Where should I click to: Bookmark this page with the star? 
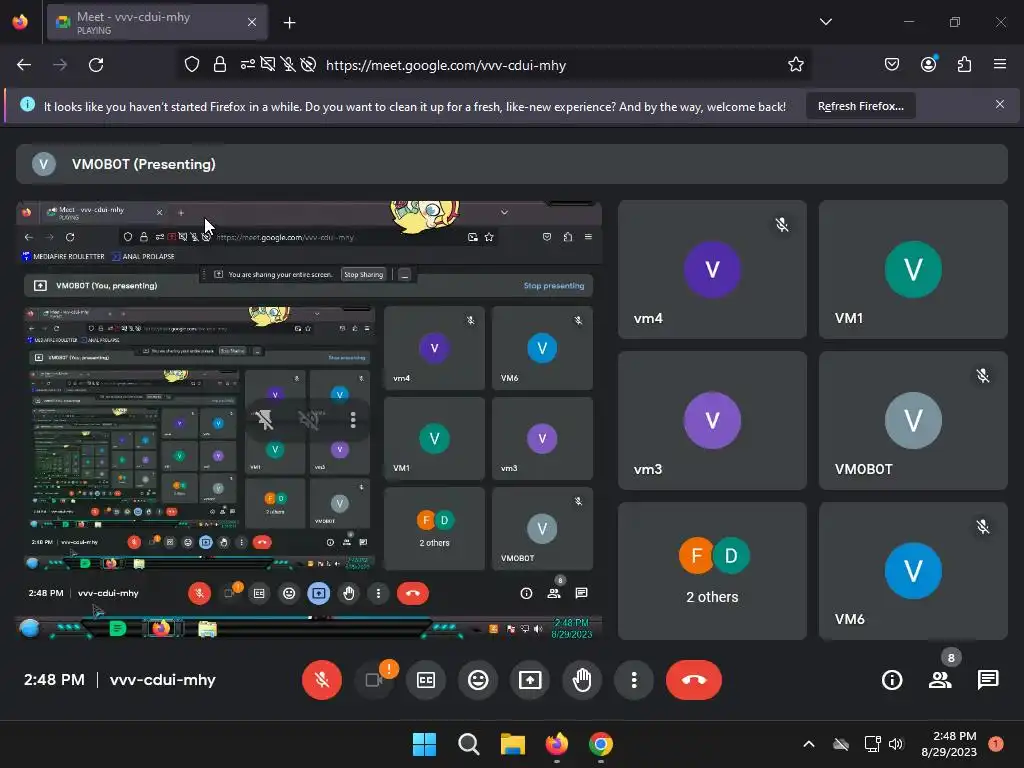[795, 65]
